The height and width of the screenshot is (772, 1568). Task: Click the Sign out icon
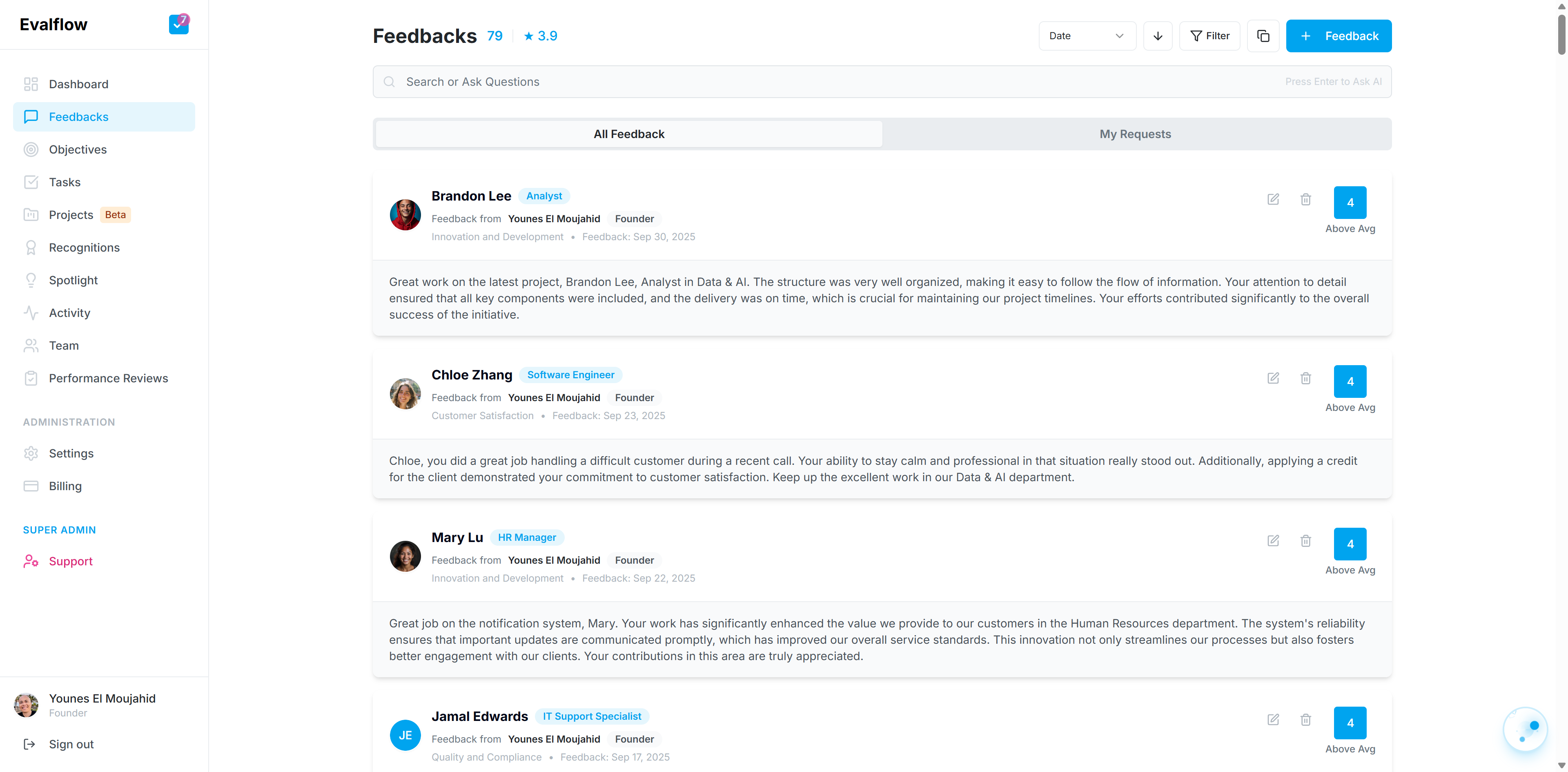coord(29,744)
